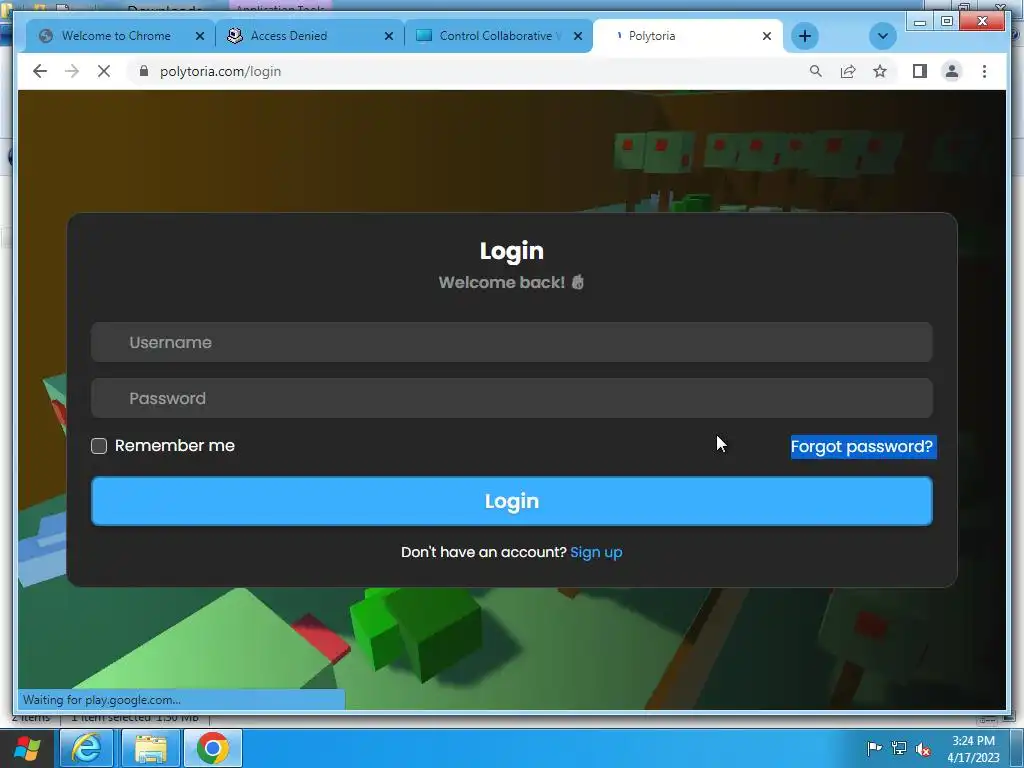Focus the Password field
The width and height of the screenshot is (1024, 768).
click(x=511, y=398)
